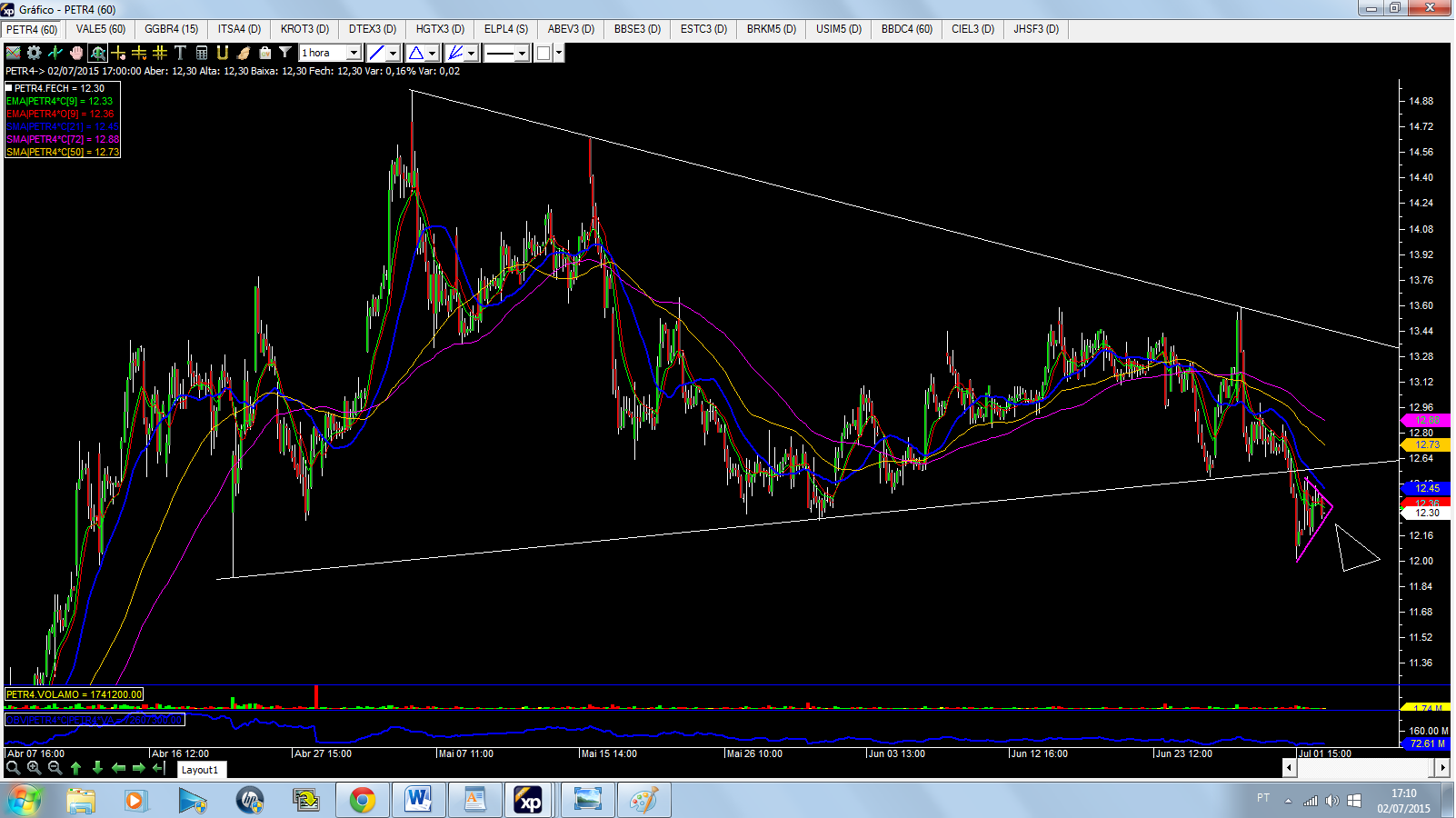Select the triangle shape drawing tool
This screenshot has width=1456, height=818.
pos(415,53)
